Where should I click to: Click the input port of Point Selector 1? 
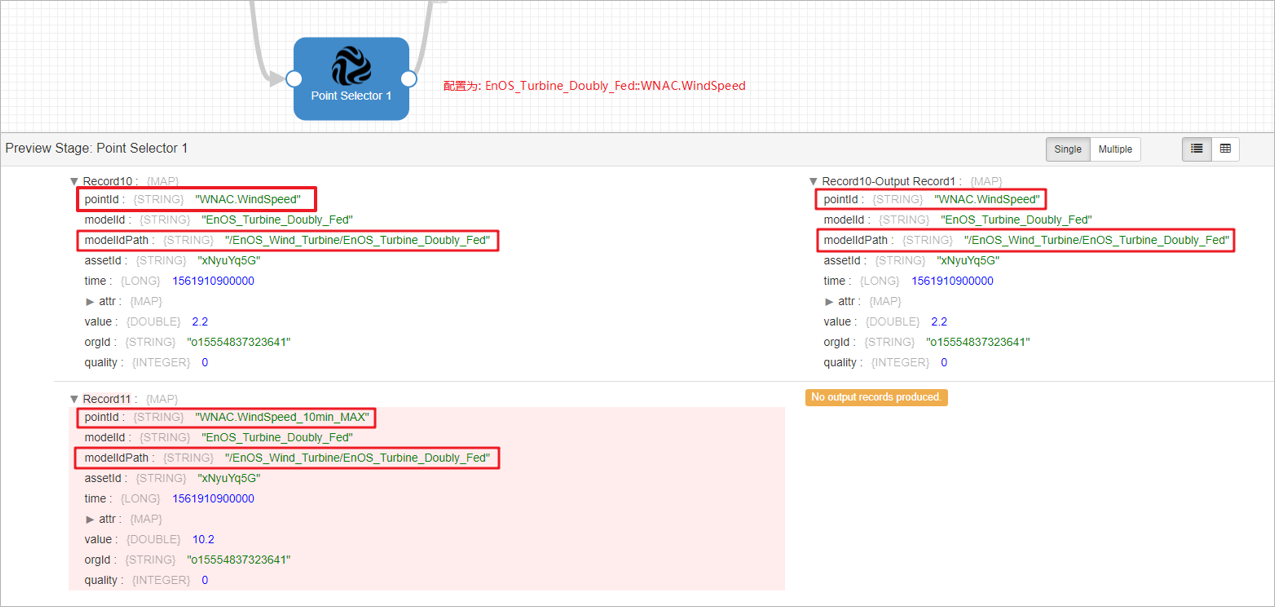click(294, 78)
